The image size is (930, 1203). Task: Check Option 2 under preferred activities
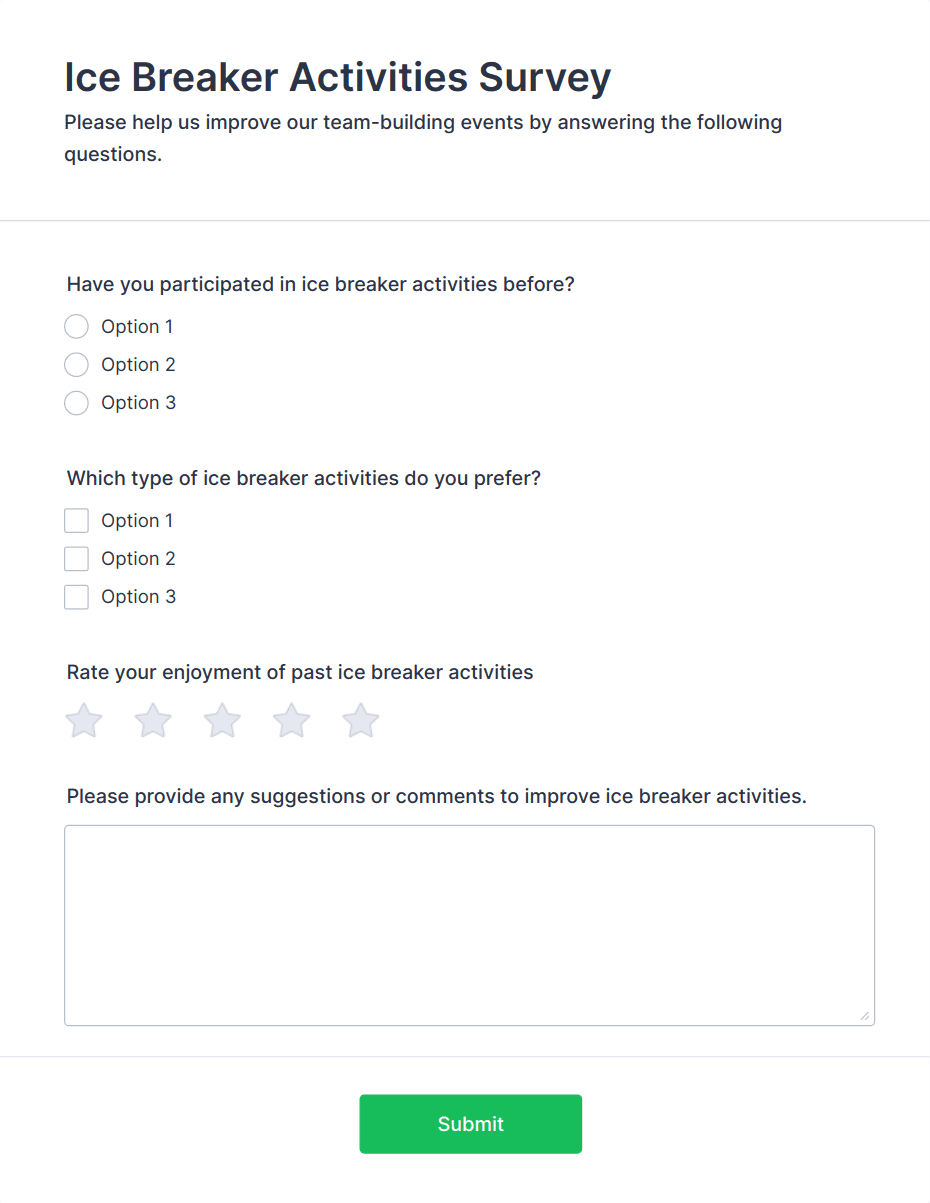point(76,558)
